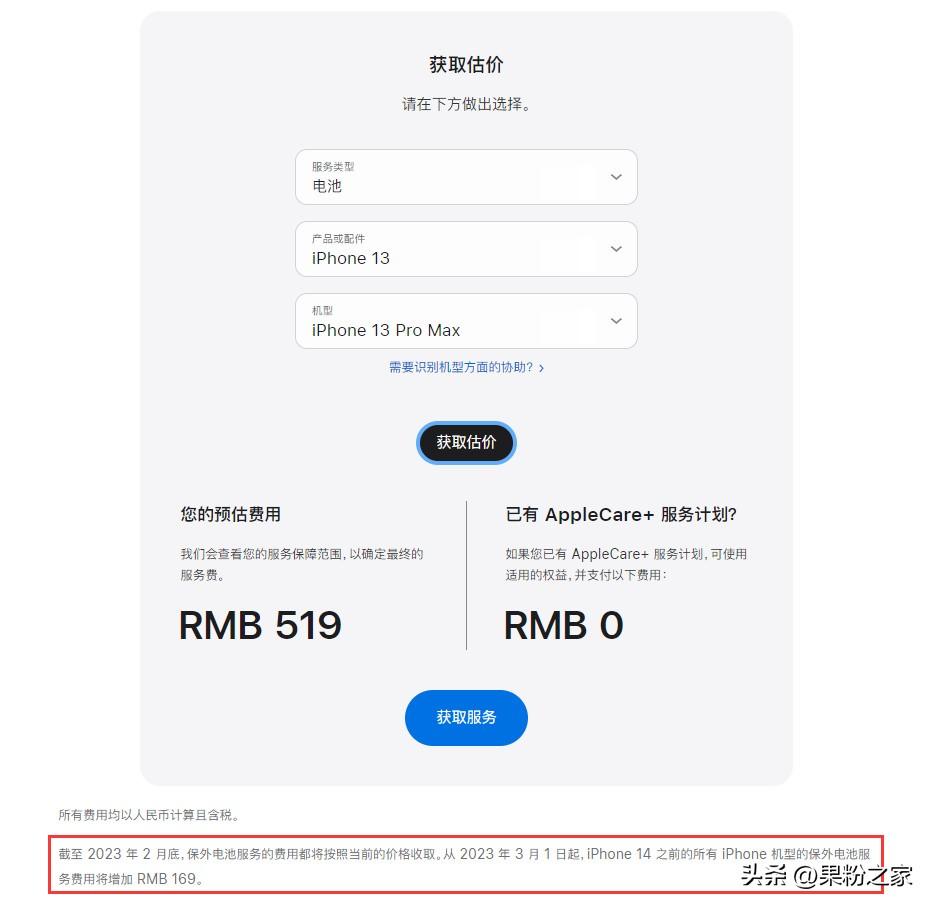Click the red-boxed 2023 年 price increase notice
The image size is (934, 908).
click(465, 865)
